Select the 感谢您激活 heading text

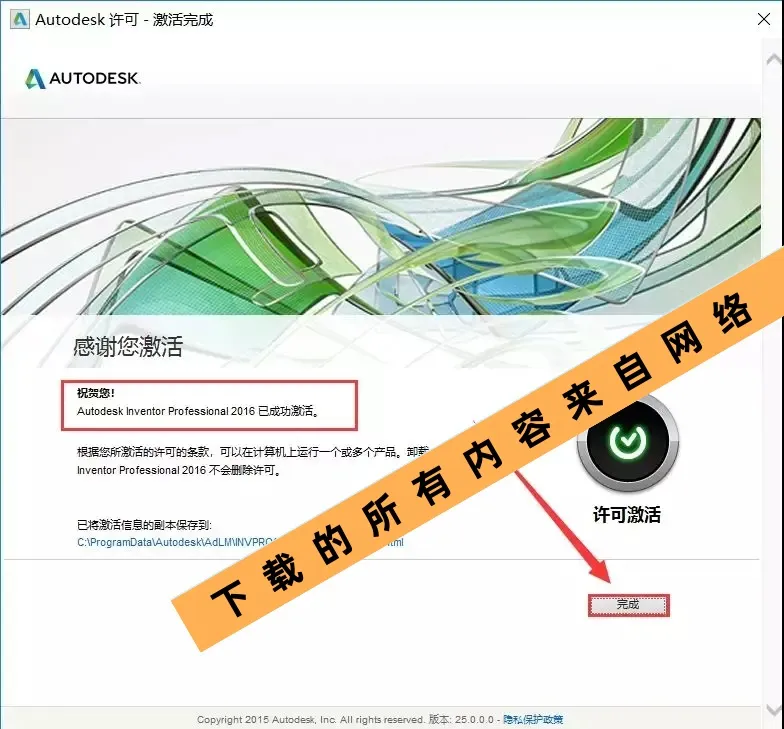point(128,346)
